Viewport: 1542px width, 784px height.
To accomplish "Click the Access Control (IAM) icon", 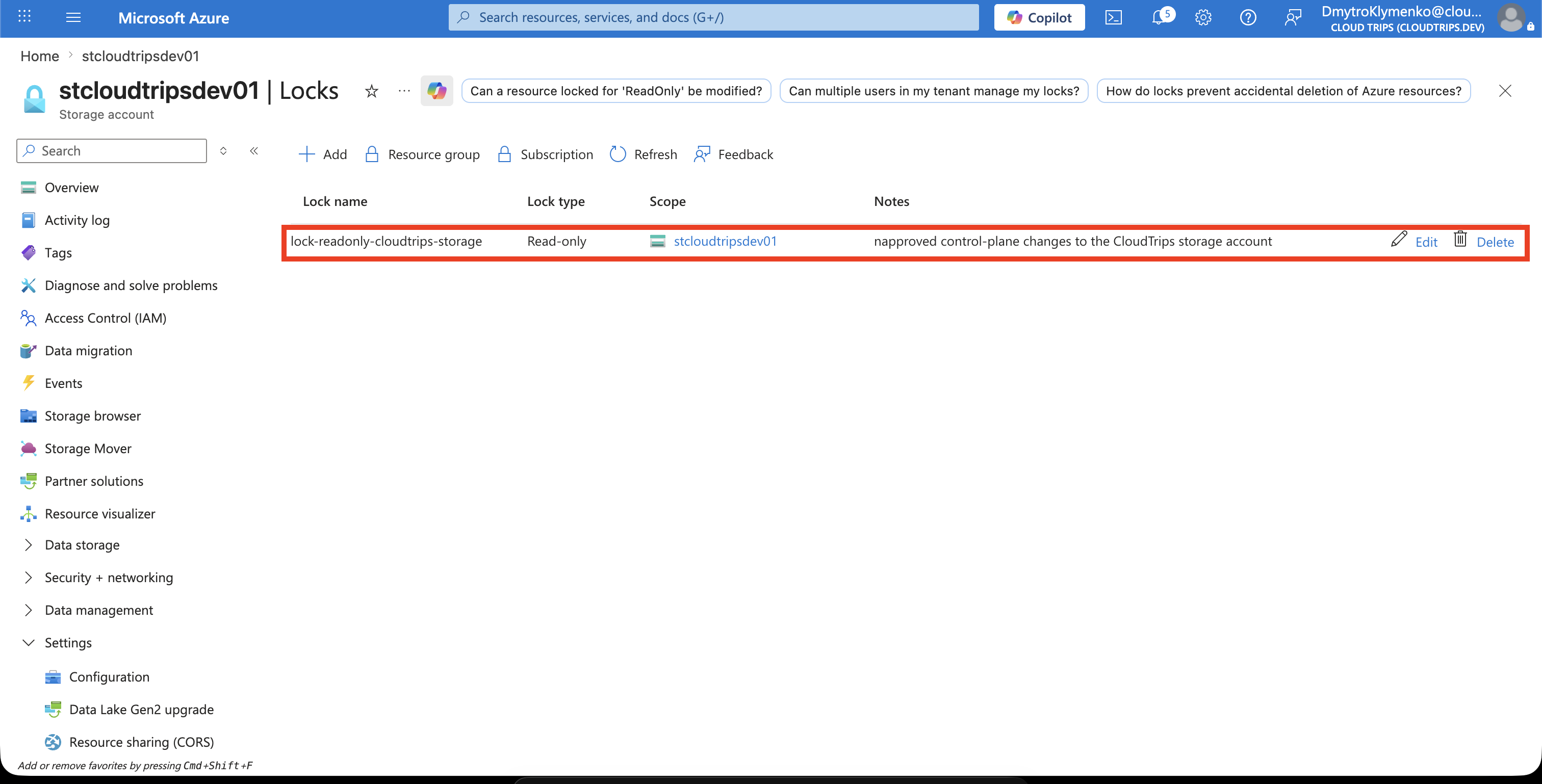I will pyautogui.click(x=28, y=318).
